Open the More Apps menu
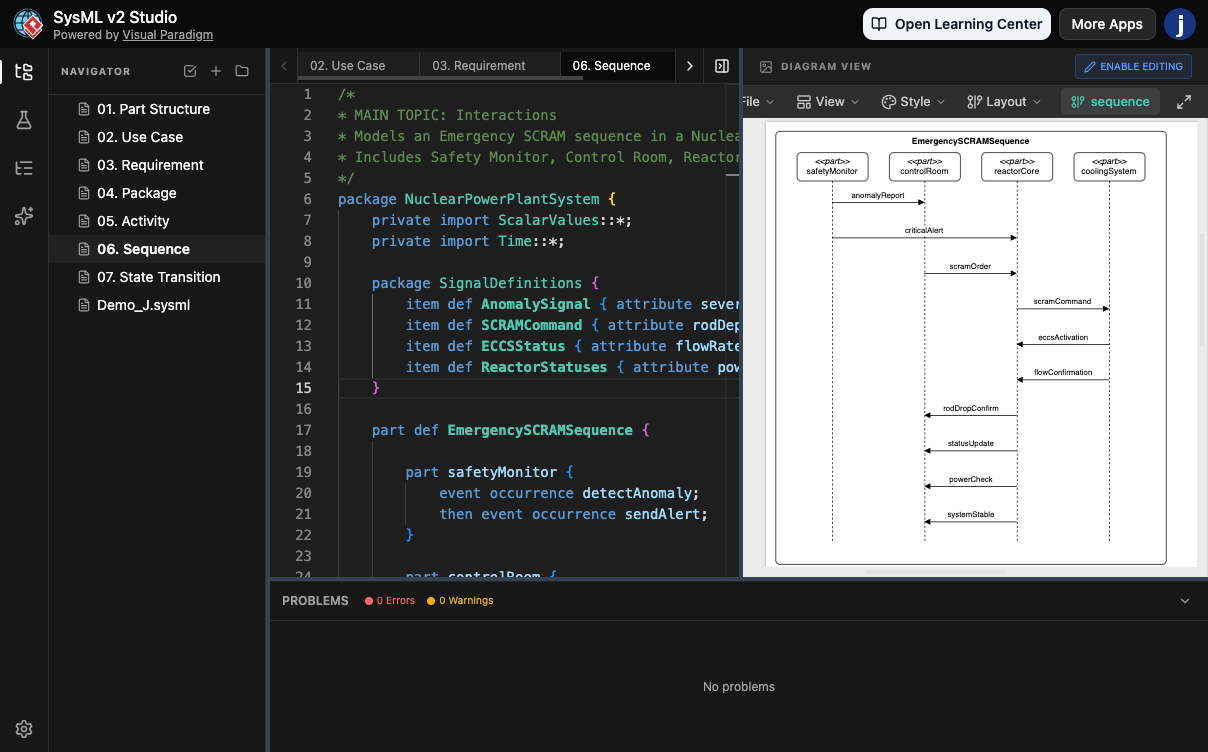This screenshot has width=1208, height=752. (x=1107, y=24)
